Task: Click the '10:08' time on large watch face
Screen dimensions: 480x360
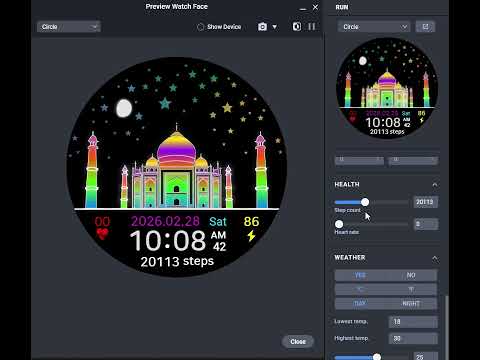Action: [x=168, y=241]
